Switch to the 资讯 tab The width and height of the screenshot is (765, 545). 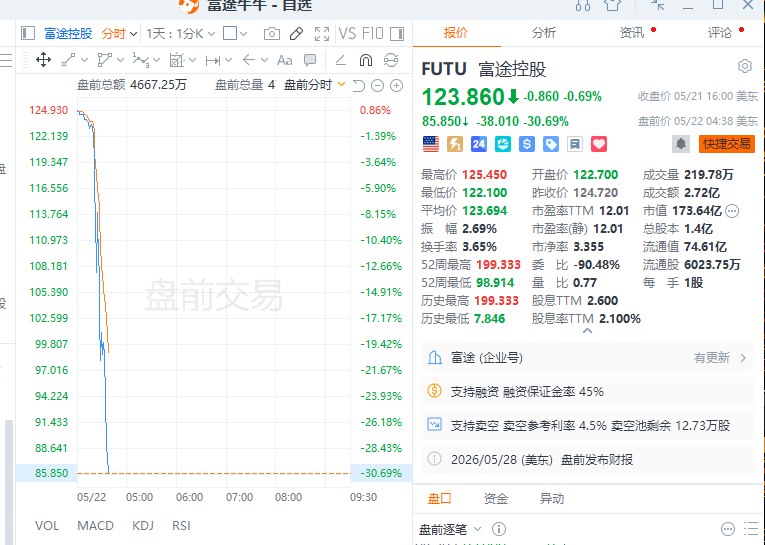pyautogui.click(x=632, y=33)
